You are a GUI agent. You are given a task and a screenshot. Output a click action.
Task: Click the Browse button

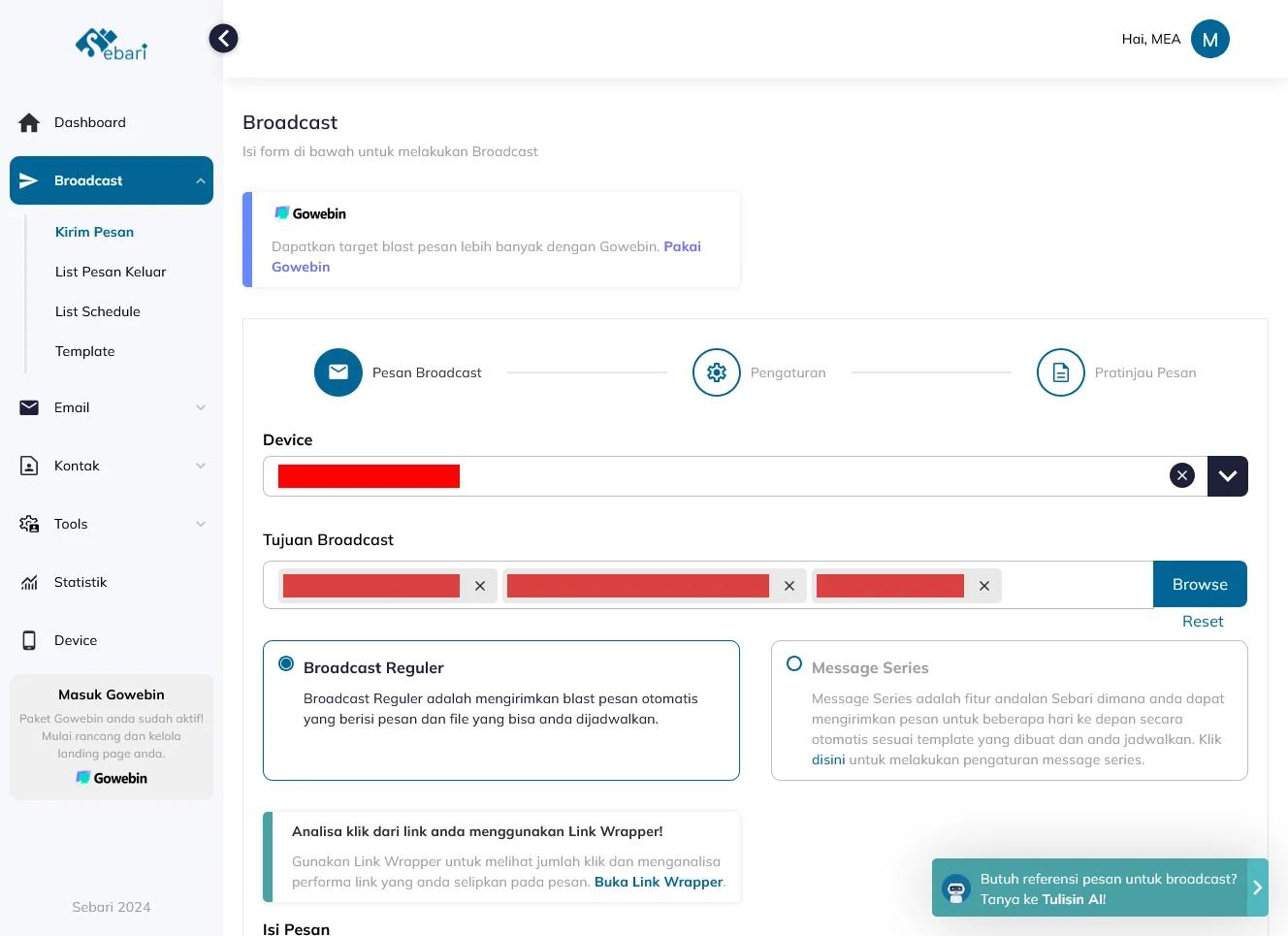(1200, 584)
